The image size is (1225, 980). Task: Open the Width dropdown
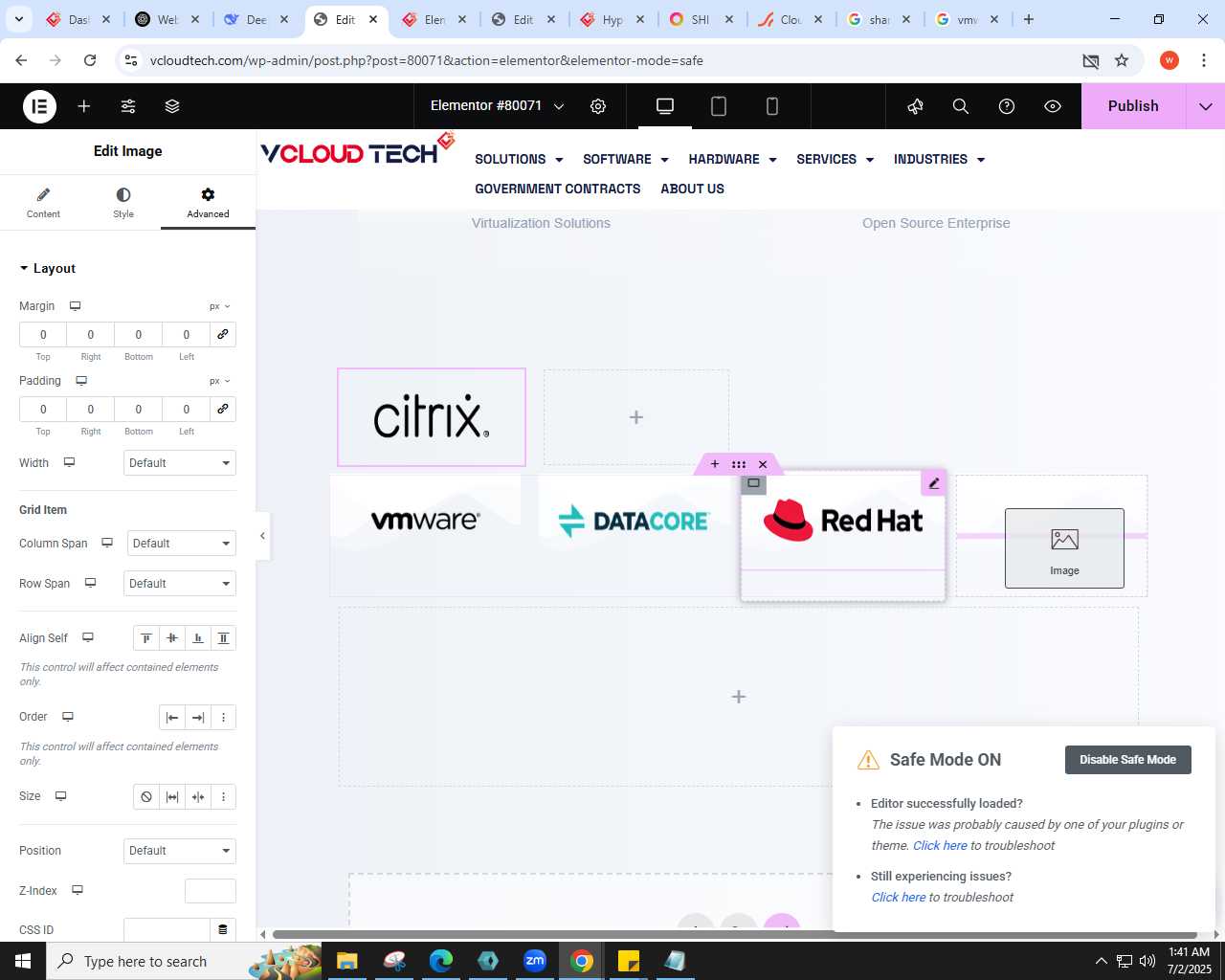pyautogui.click(x=180, y=463)
